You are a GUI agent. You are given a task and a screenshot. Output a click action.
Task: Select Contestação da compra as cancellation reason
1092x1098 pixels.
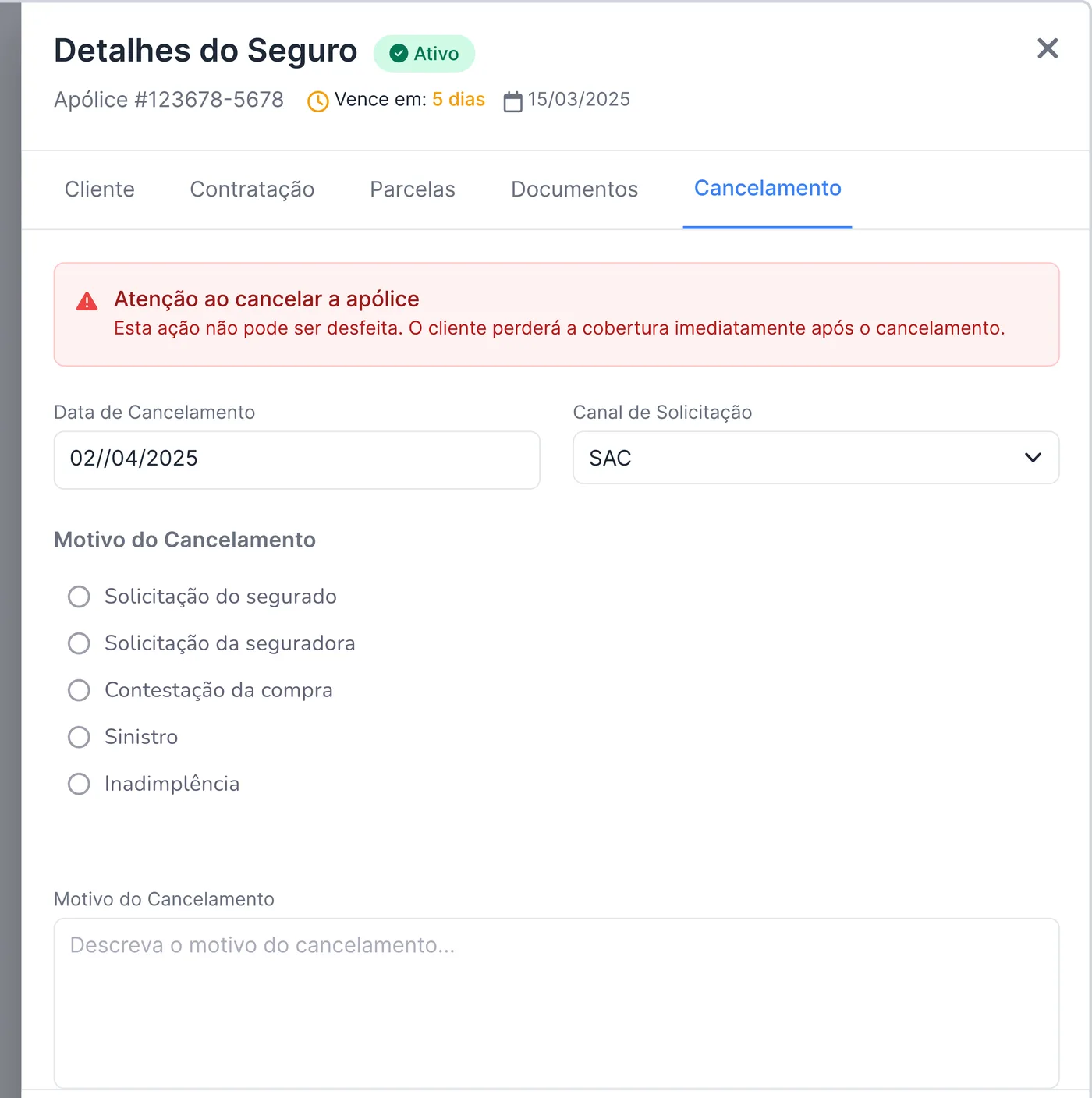click(x=79, y=690)
